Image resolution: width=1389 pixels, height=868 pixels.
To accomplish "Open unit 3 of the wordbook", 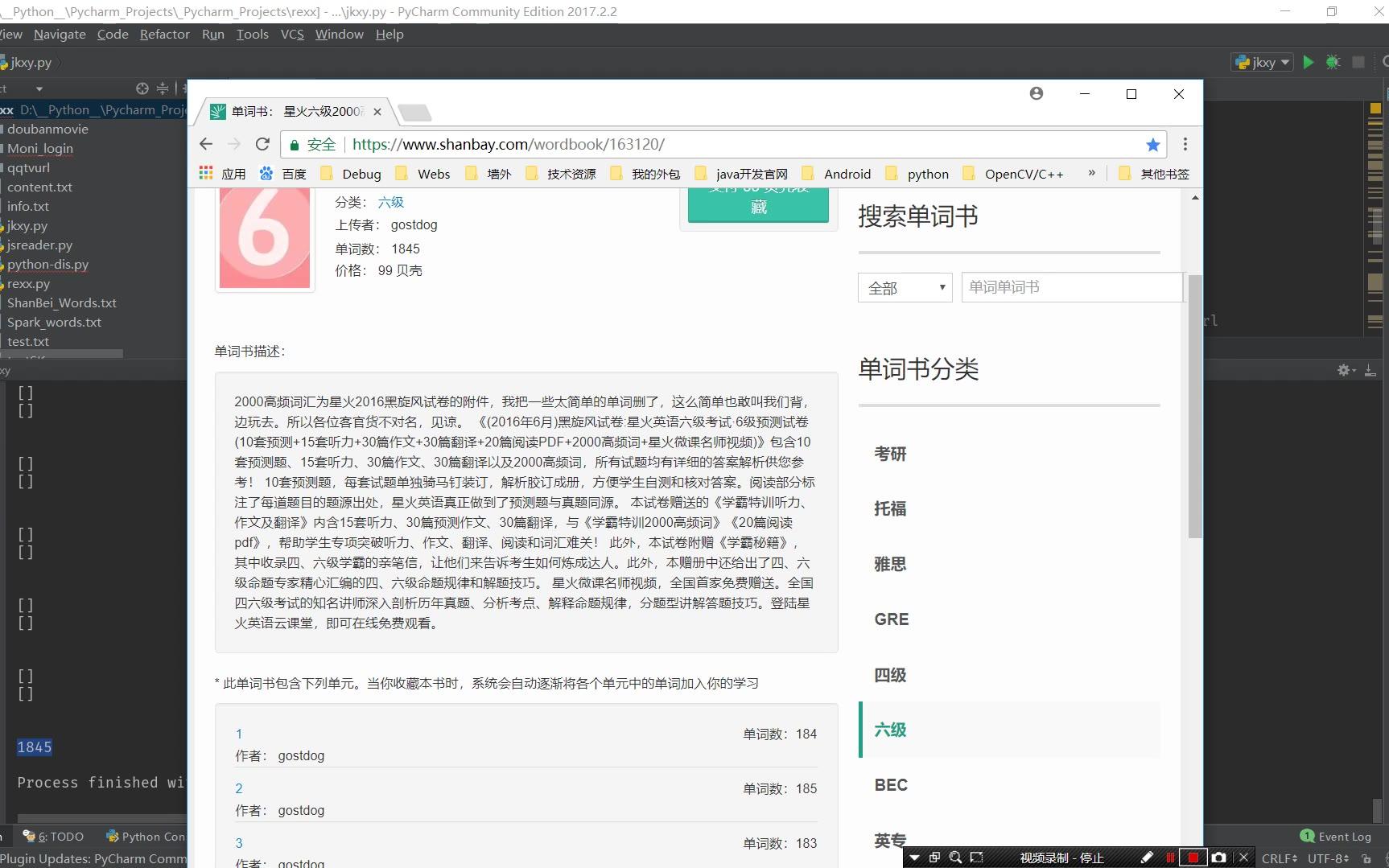I will pos(239,843).
